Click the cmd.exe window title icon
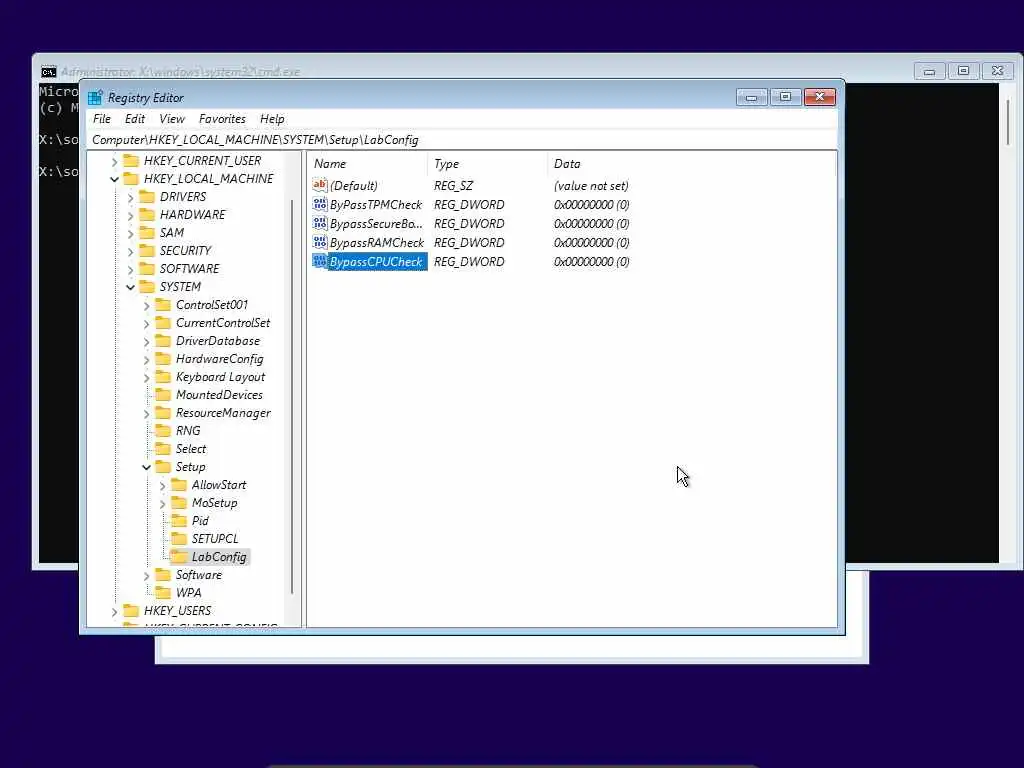Image resolution: width=1024 pixels, height=768 pixels. coord(49,71)
